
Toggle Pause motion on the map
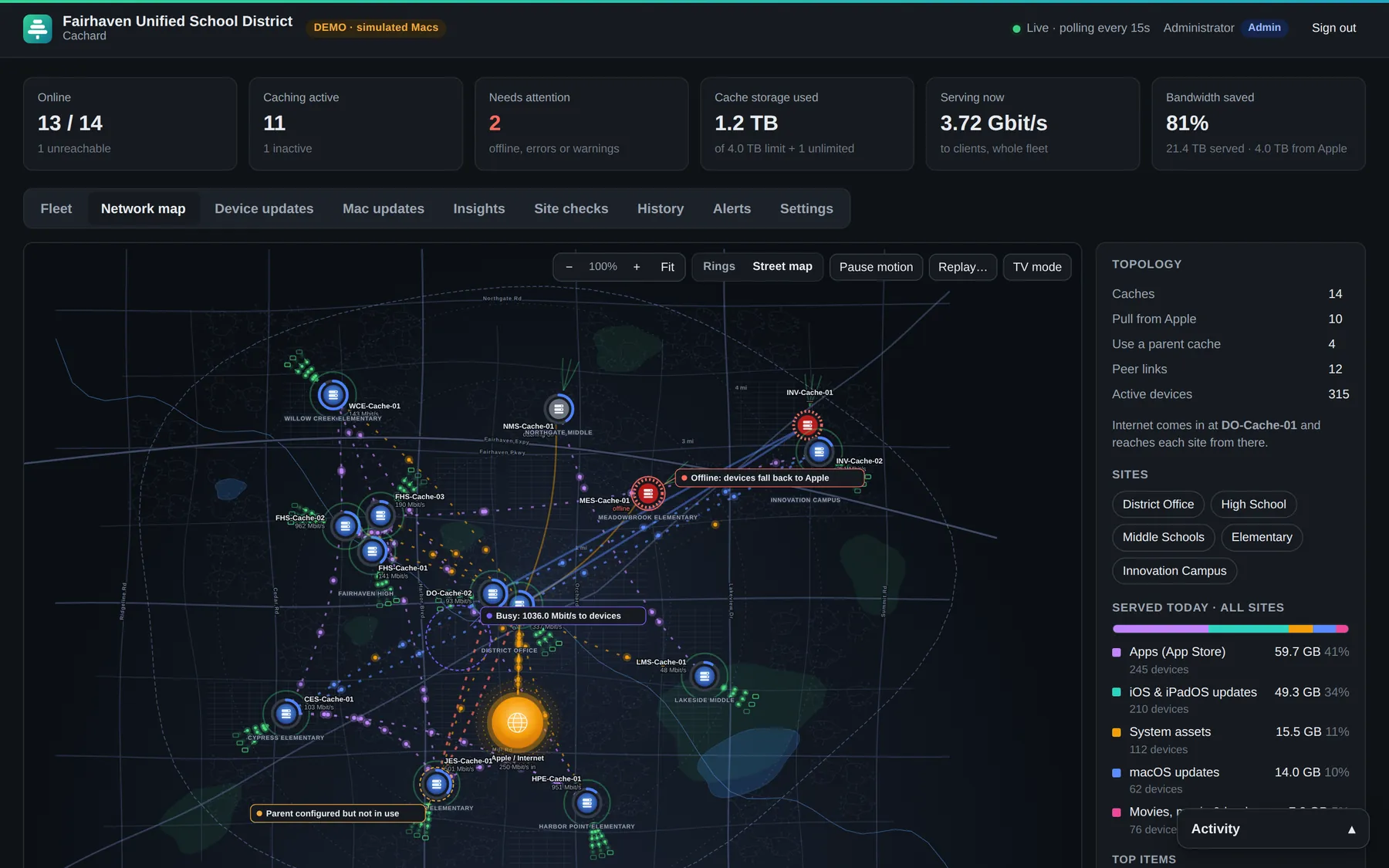tap(876, 267)
